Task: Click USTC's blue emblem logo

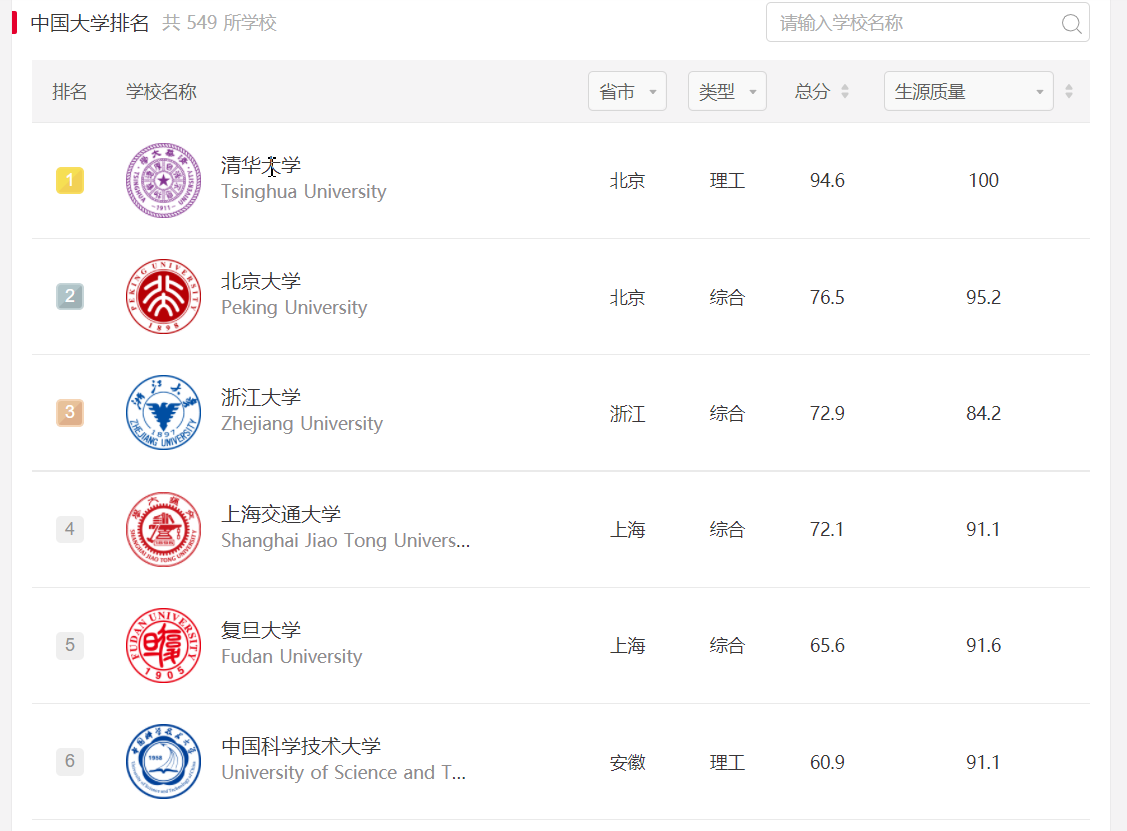Action: coord(163,762)
